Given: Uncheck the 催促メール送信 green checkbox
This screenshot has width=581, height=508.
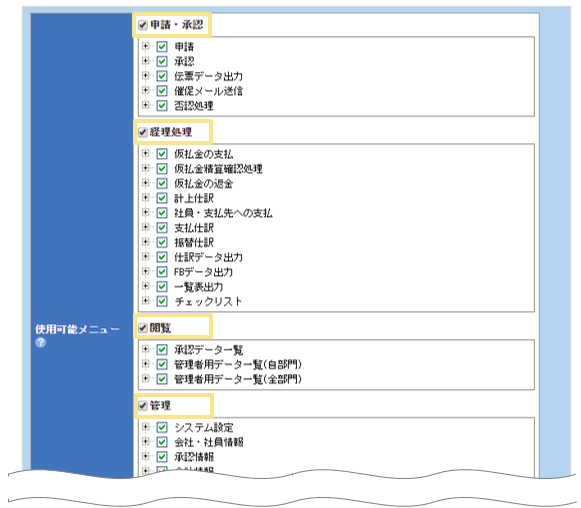Looking at the screenshot, I should tap(162, 91).
